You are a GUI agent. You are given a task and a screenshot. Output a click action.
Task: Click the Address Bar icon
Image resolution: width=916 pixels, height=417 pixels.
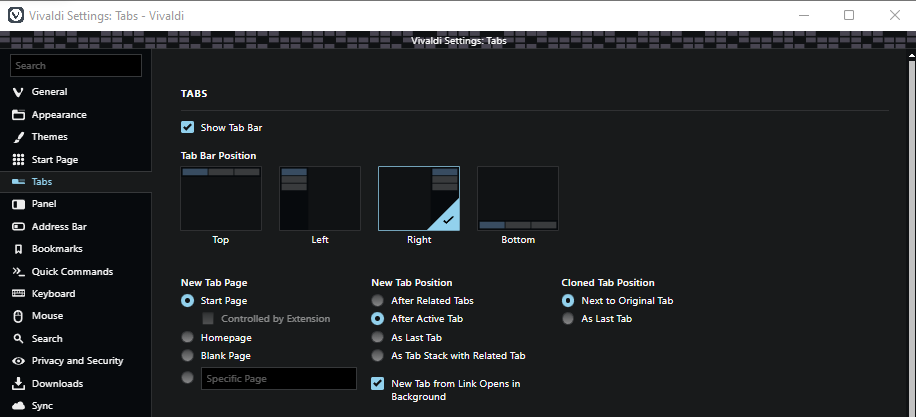pos(19,227)
